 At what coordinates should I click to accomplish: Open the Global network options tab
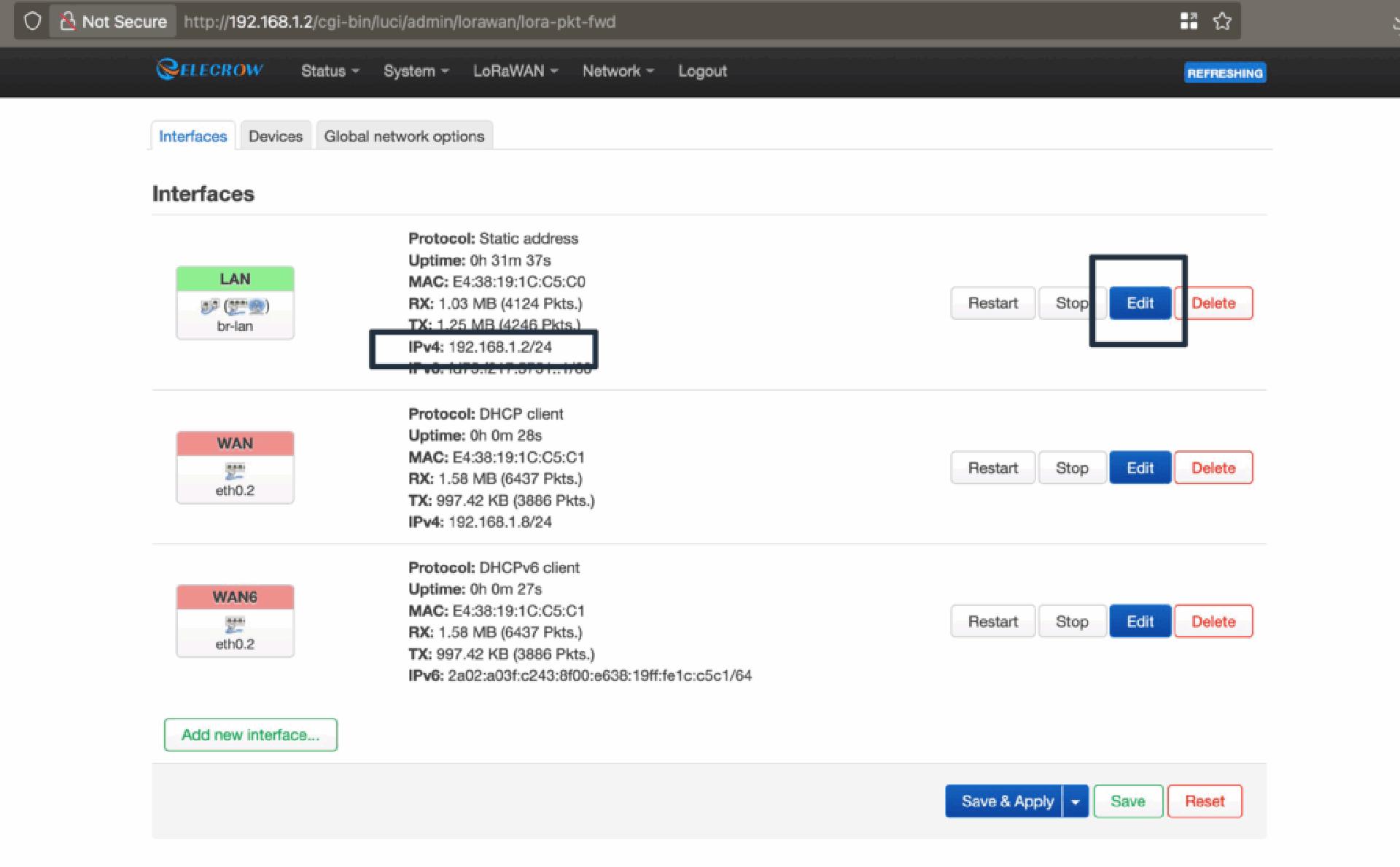404,136
